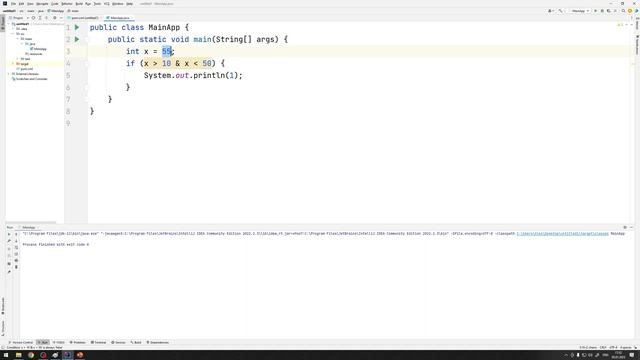The width and height of the screenshot is (640, 360).
Task: Toggle the Project side stripe button
Action: click(x=2, y=22)
